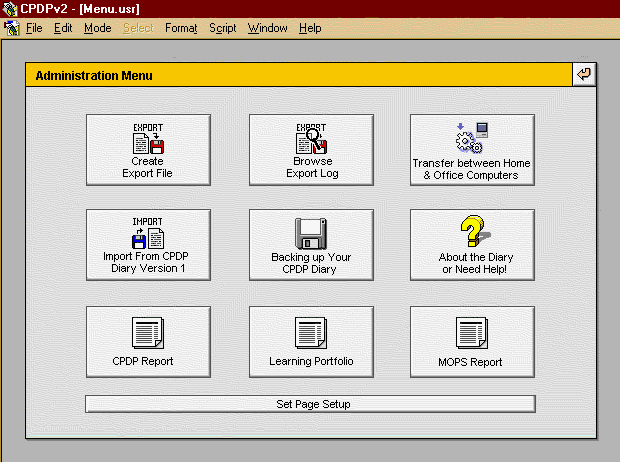This screenshot has width=620, height=462.
Task: Click Import From CPDP Diary Version 1
Action: [x=148, y=235]
